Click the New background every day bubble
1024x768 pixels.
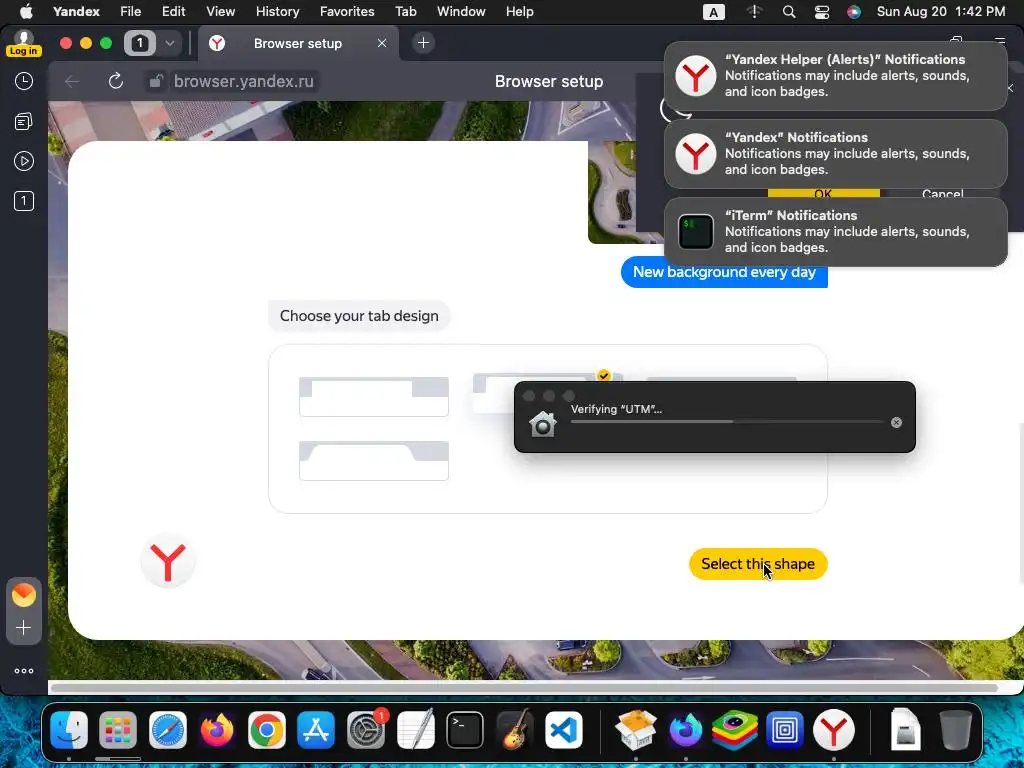pyautogui.click(x=724, y=272)
